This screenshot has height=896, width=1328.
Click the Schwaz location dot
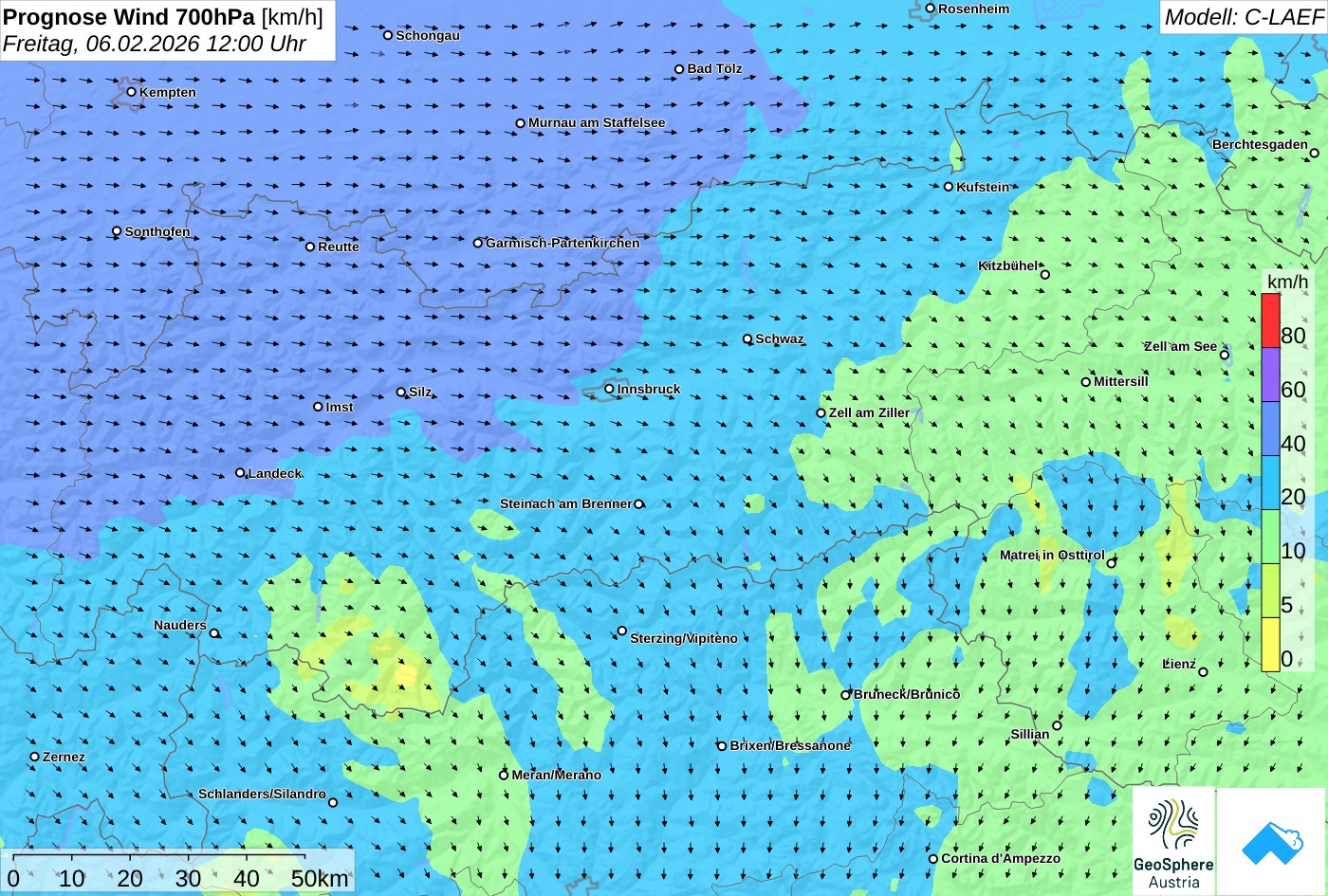tap(747, 338)
